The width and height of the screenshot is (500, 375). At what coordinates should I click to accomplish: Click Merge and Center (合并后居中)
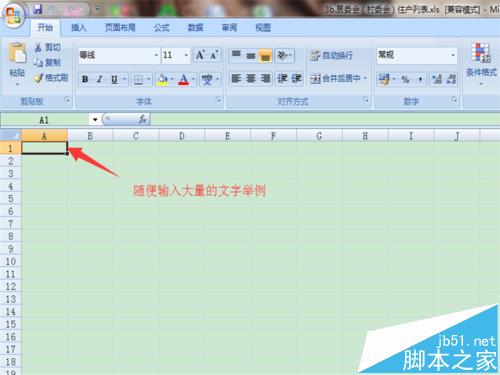point(335,79)
